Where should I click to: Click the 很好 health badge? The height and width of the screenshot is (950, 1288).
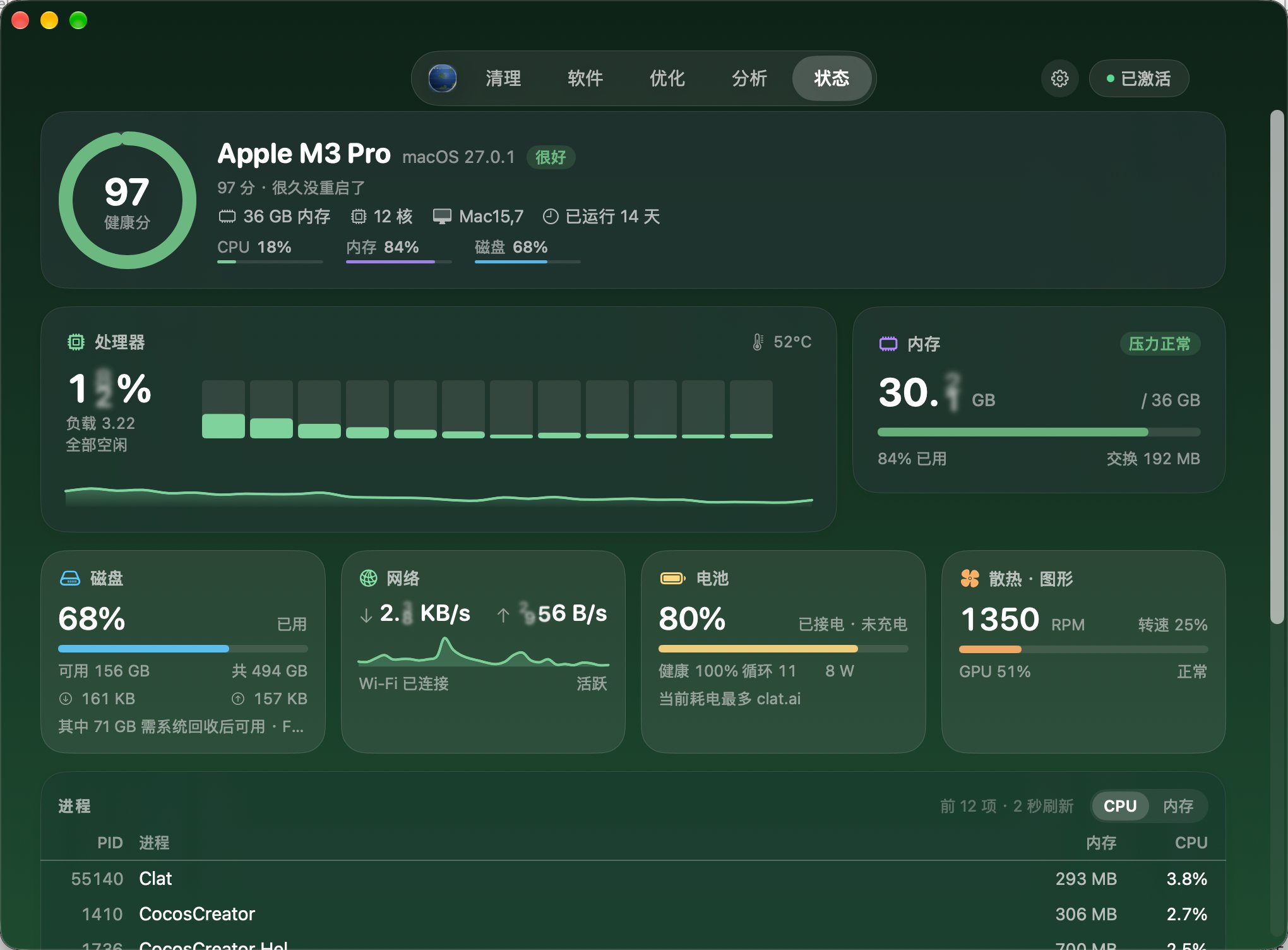[x=551, y=157]
